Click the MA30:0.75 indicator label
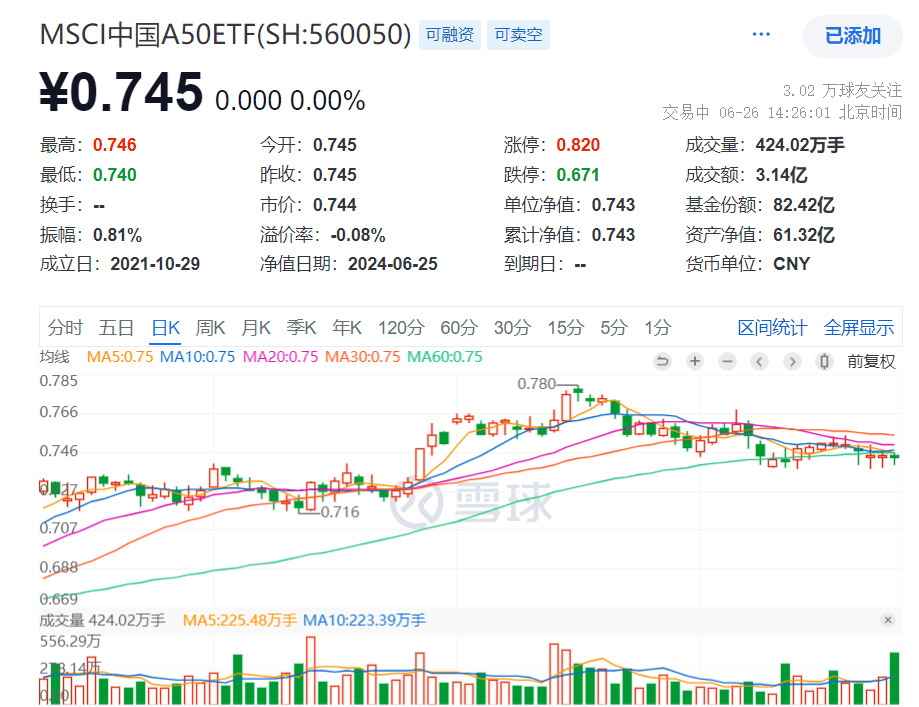The width and height of the screenshot is (919, 707). pos(362,356)
